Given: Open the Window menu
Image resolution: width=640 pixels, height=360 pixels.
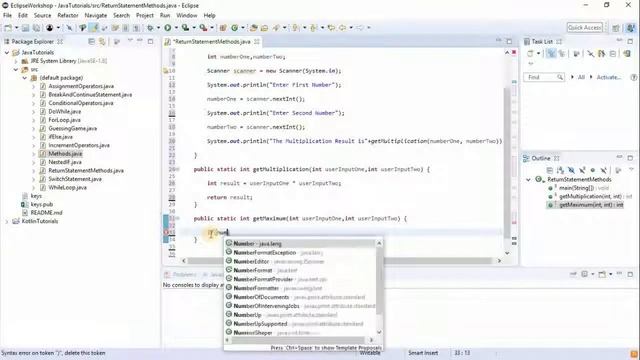Looking at the screenshot, I should pyautogui.click(x=187, y=15).
